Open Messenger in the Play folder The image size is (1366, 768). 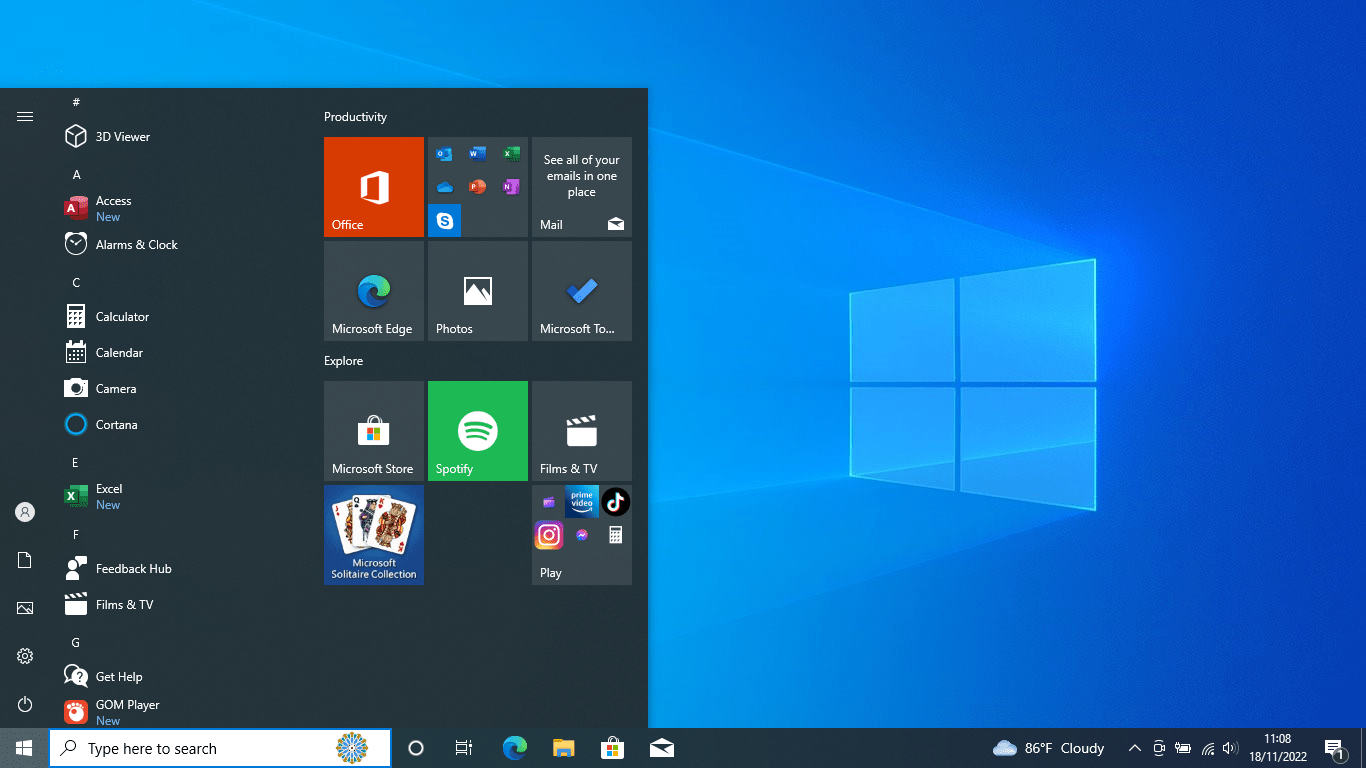pos(582,535)
